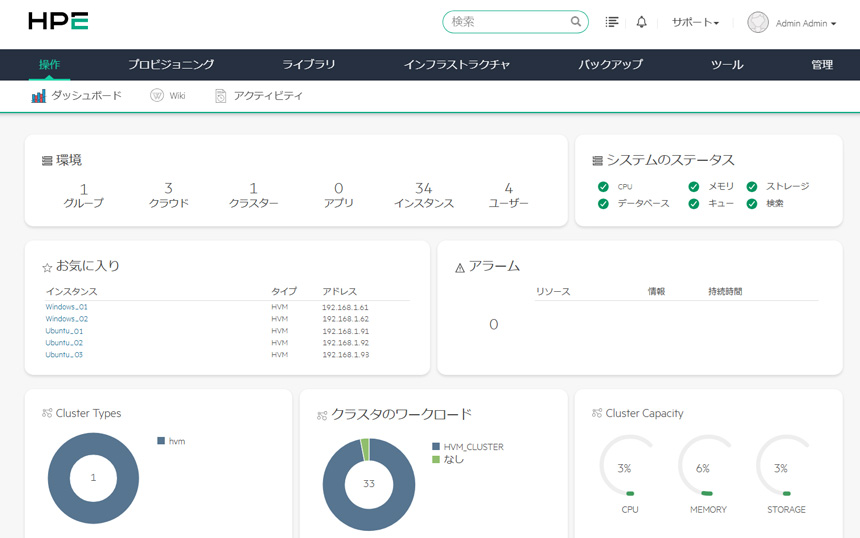The height and width of the screenshot is (538, 860).
Task: Click the 4 ユーザー count
Action: (x=508, y=195)
